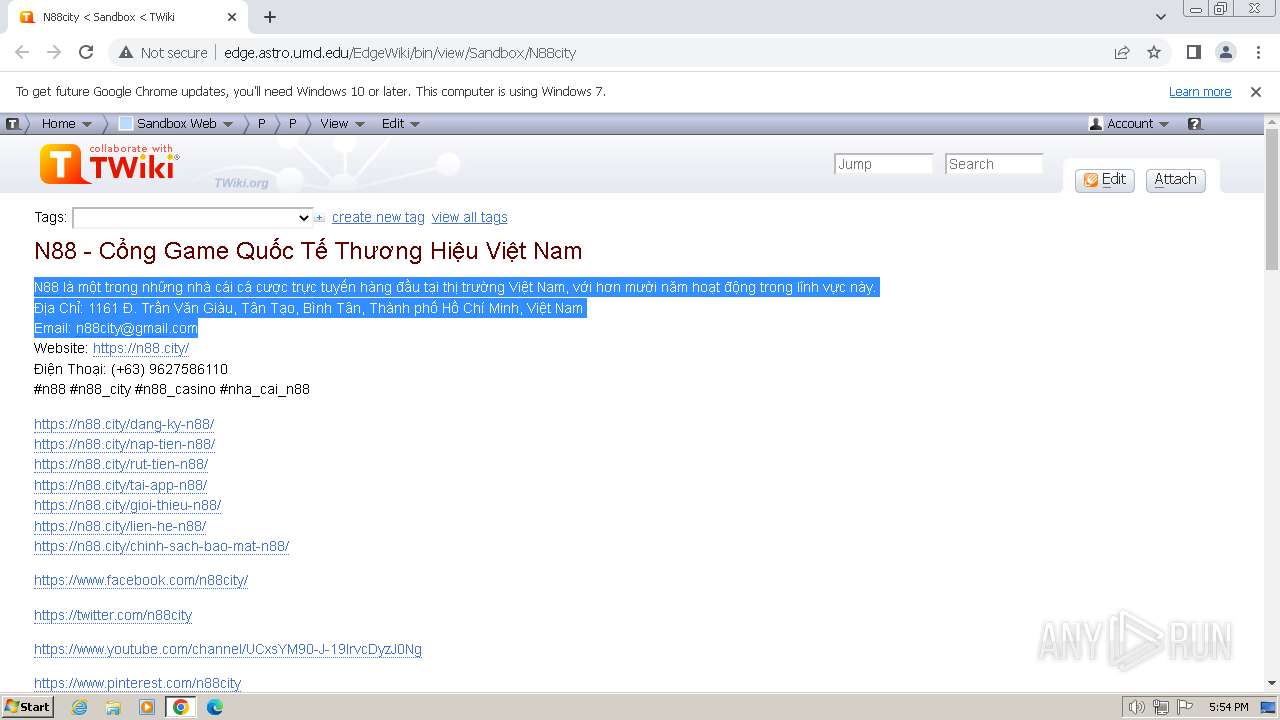Open the nap-tien-n88 link
Viewport: 1280px width, 720px height.
pyautogui.click(x=125, y=444)
